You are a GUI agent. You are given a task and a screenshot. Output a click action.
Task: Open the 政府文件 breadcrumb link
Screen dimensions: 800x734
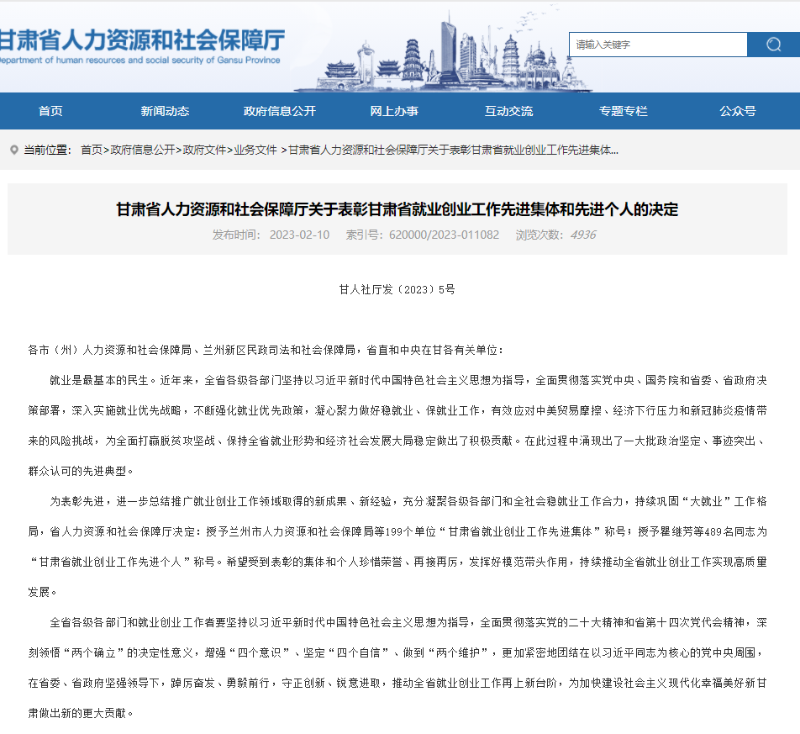204,150
